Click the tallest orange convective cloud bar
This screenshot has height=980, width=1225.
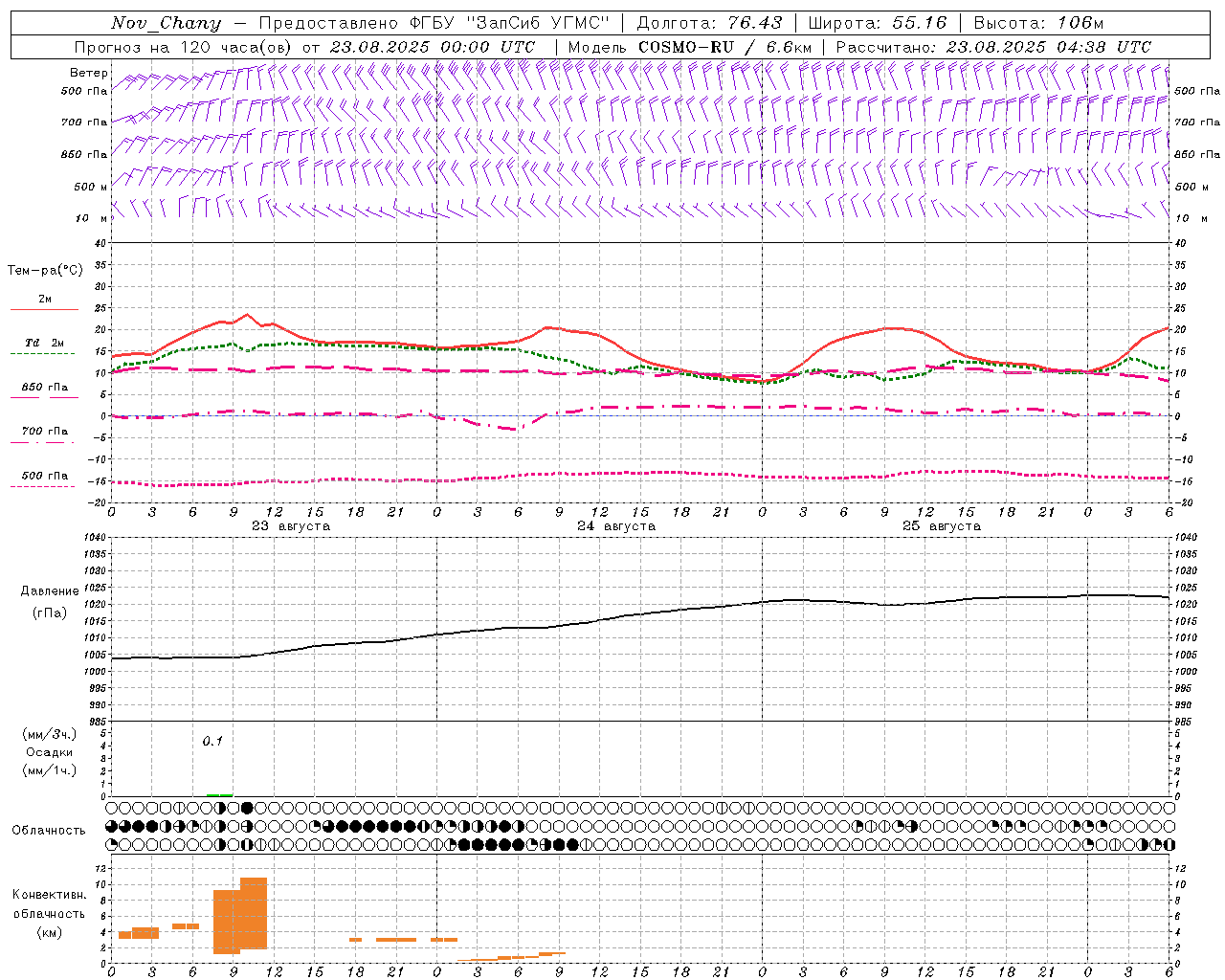[x=254, y=913]
